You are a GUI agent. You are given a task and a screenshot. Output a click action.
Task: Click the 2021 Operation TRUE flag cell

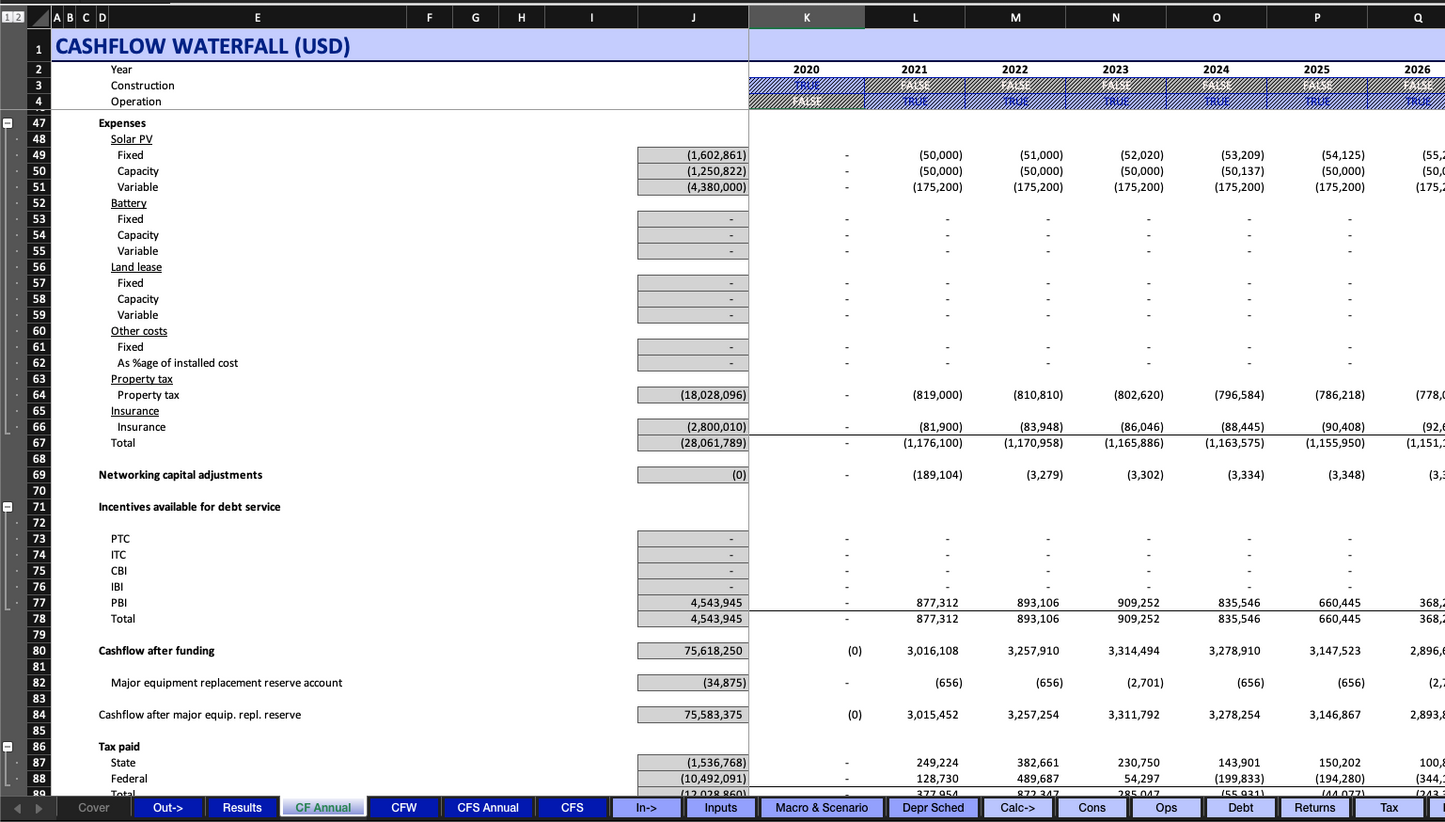[914, 102]
